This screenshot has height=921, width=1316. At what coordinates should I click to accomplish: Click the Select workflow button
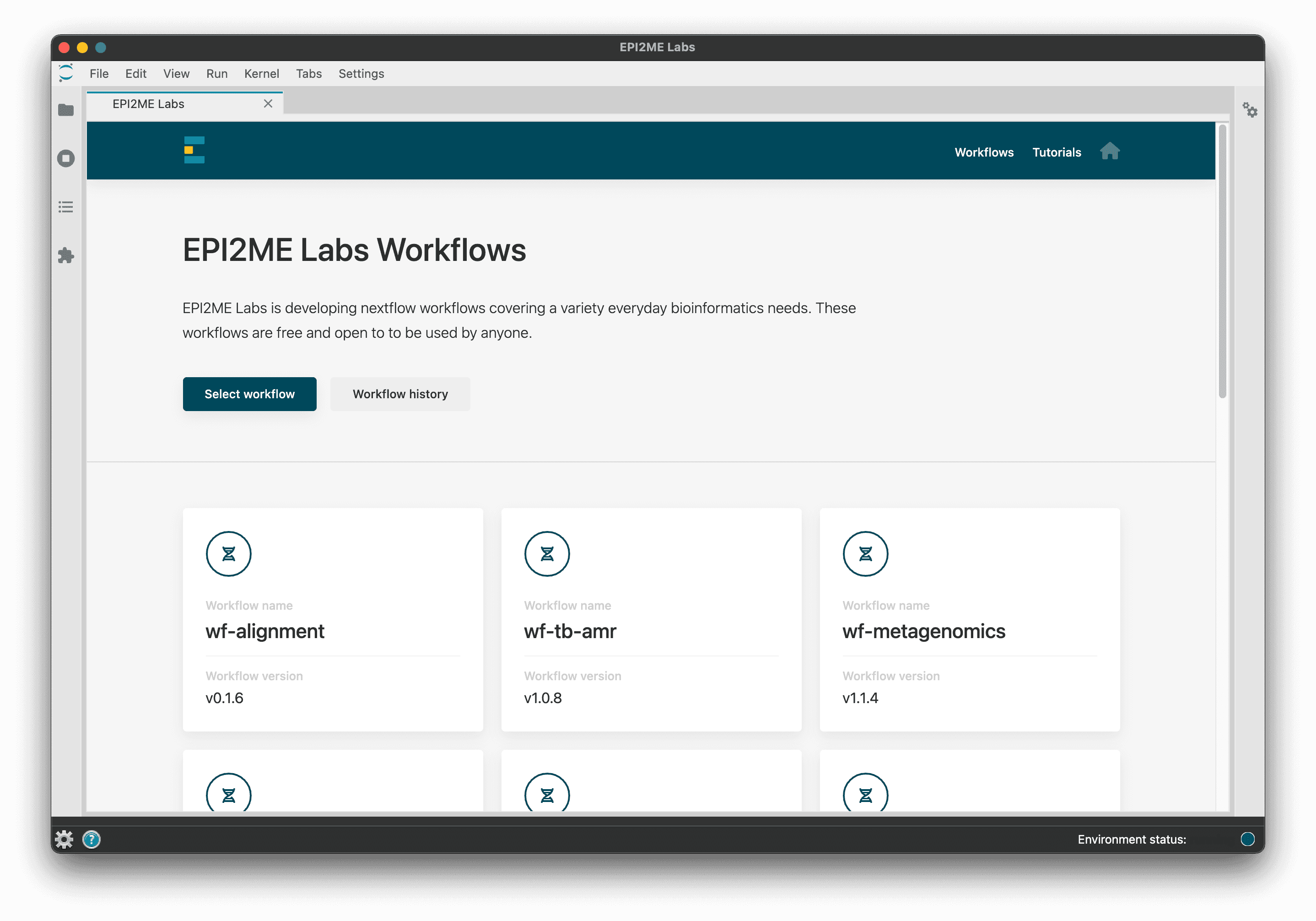(249, 394)
